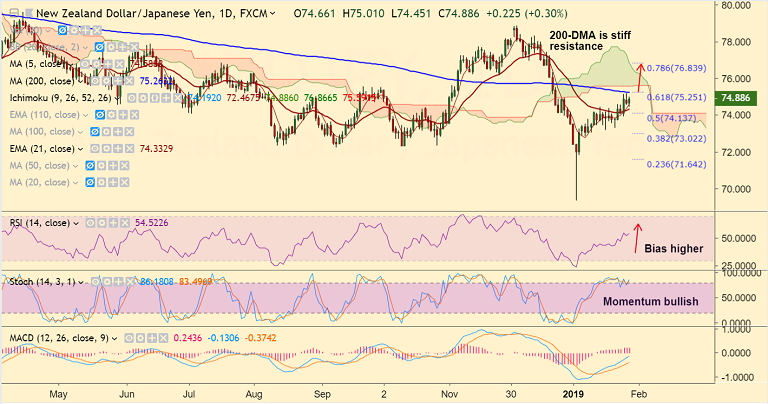Expand chevron next to EMA (110, close)

point(85,115)
